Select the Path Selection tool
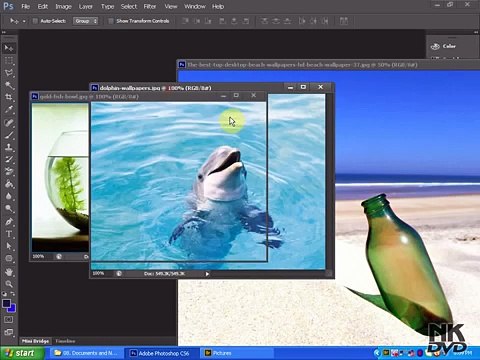 coord(9,246)
